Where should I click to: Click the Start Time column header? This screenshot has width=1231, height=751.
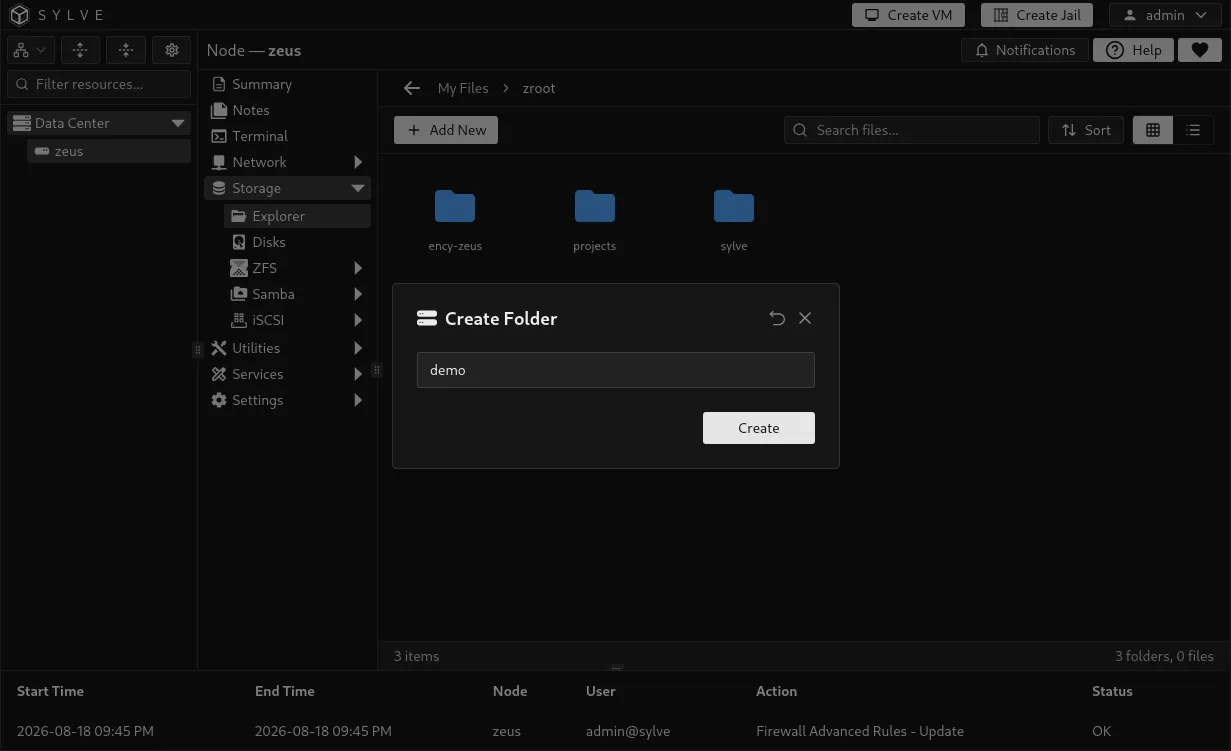(x=50, y=691)
